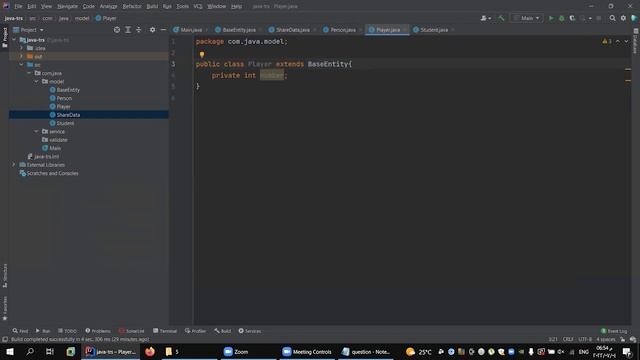Open the Run tool window
The height and width of the screenshot is (360, 640).
(x=42, y=331)
